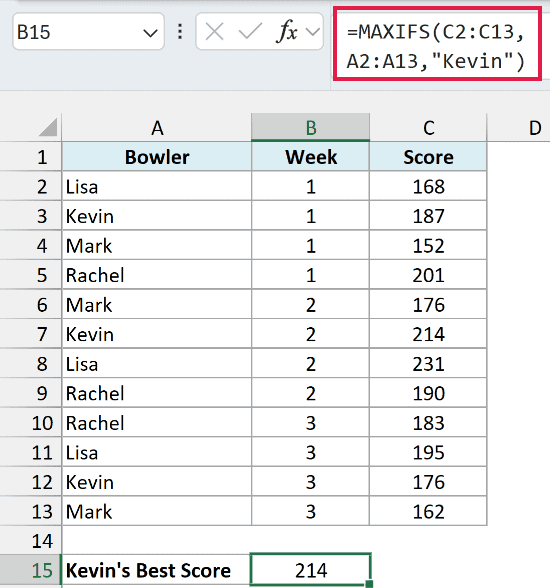Click score 176 in row 6
This screenshot has width=550, height=588.
(428, 304)
